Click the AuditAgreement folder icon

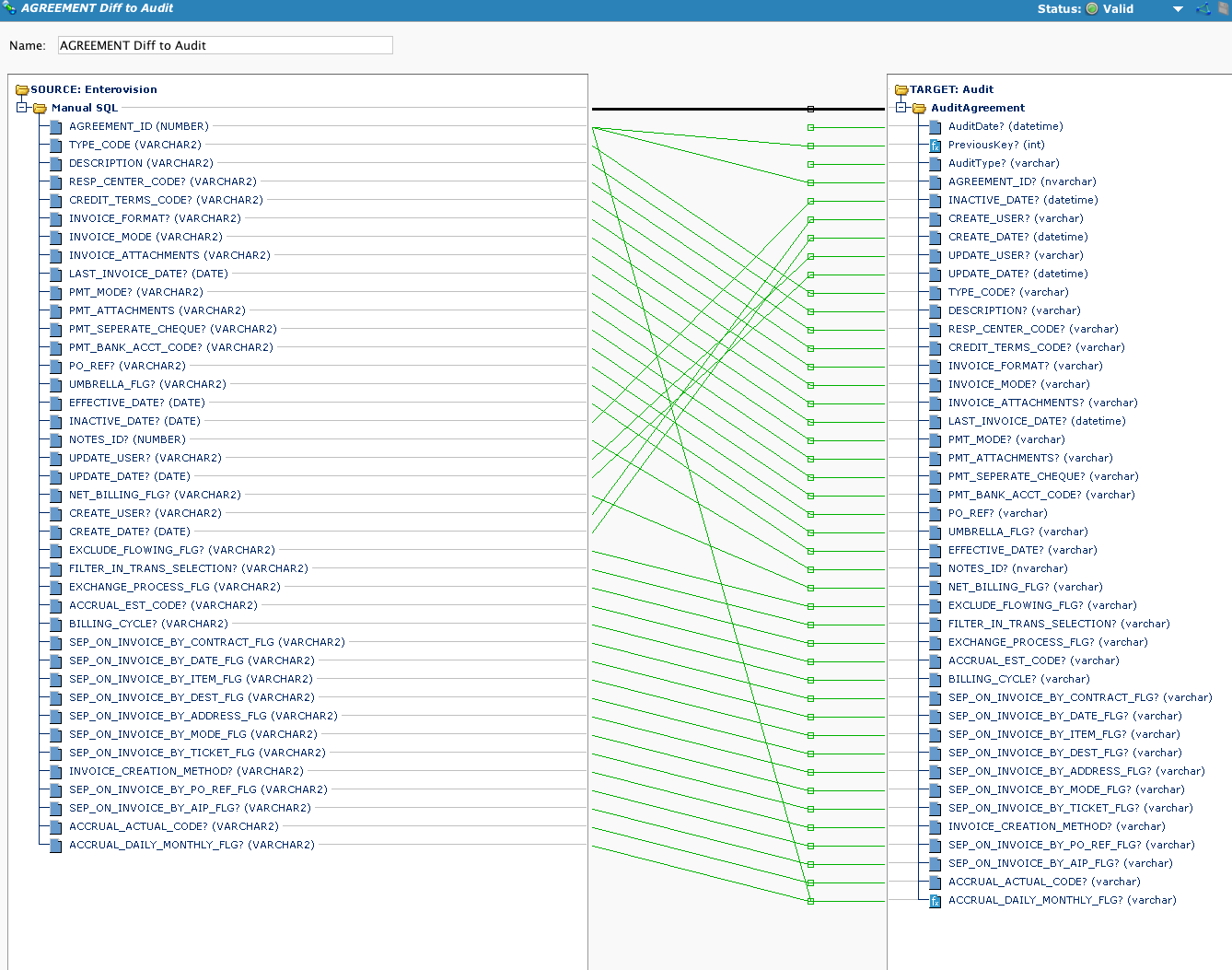pos(919,109)
